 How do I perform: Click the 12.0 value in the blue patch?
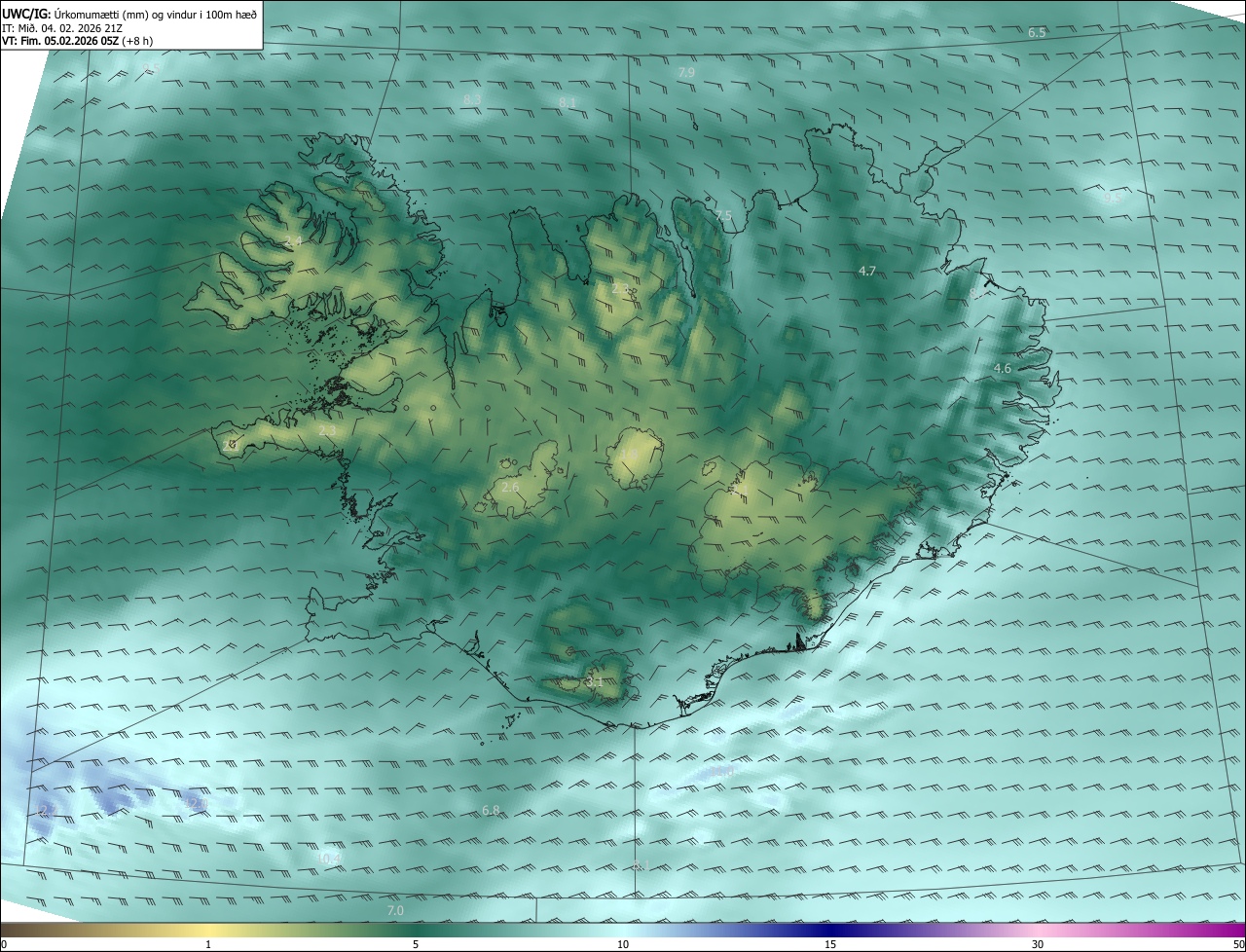(x=196, y=803)
